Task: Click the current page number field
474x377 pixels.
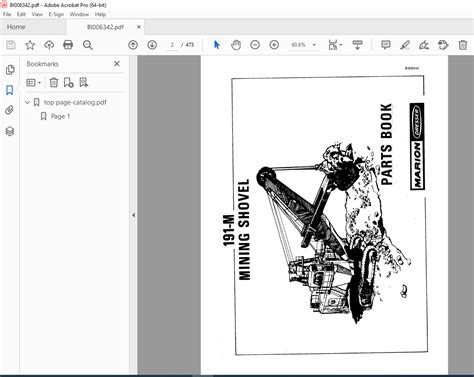Action: click(172, 45)
